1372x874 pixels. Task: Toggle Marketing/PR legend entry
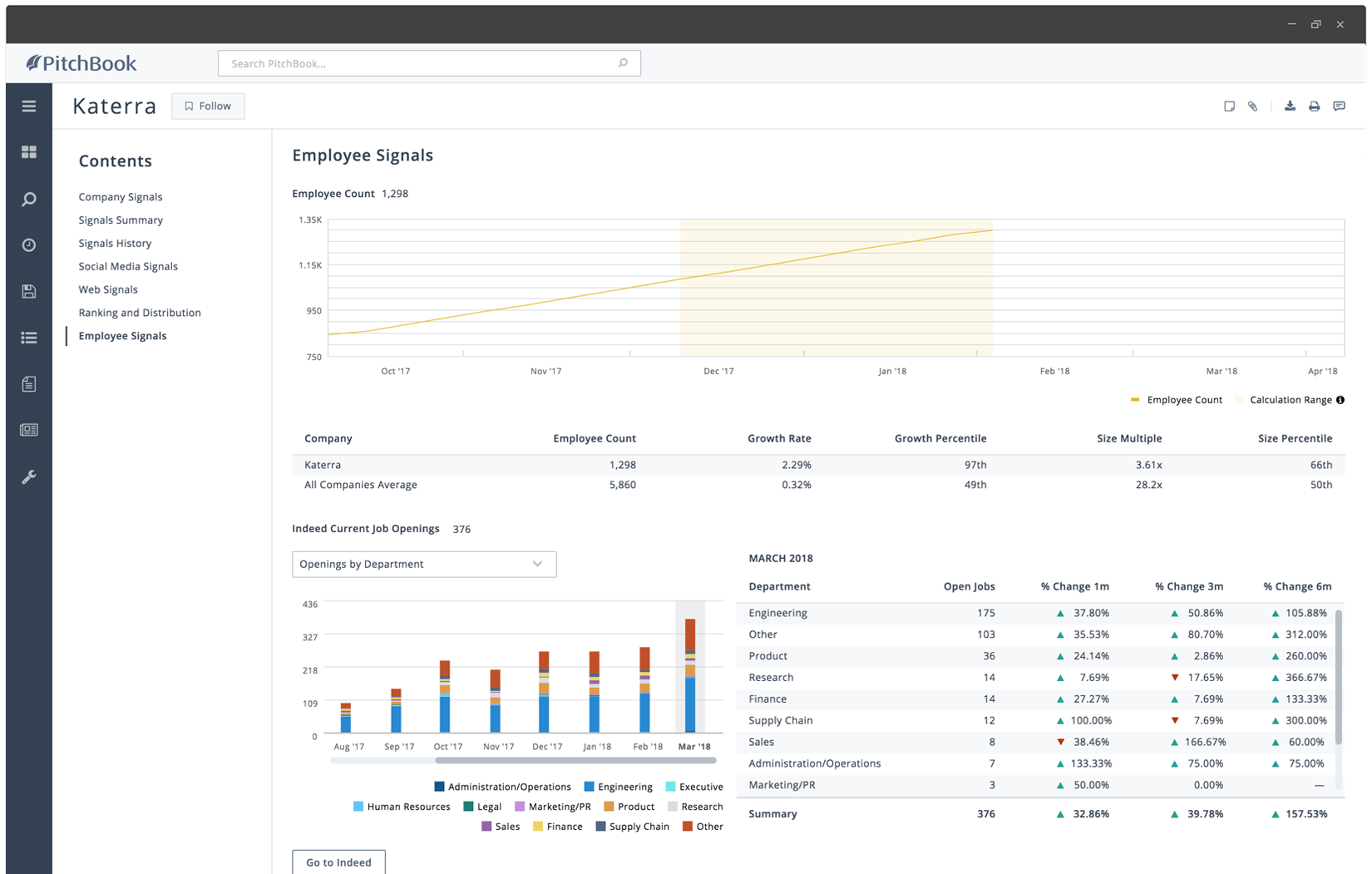[x=553, y=807]
